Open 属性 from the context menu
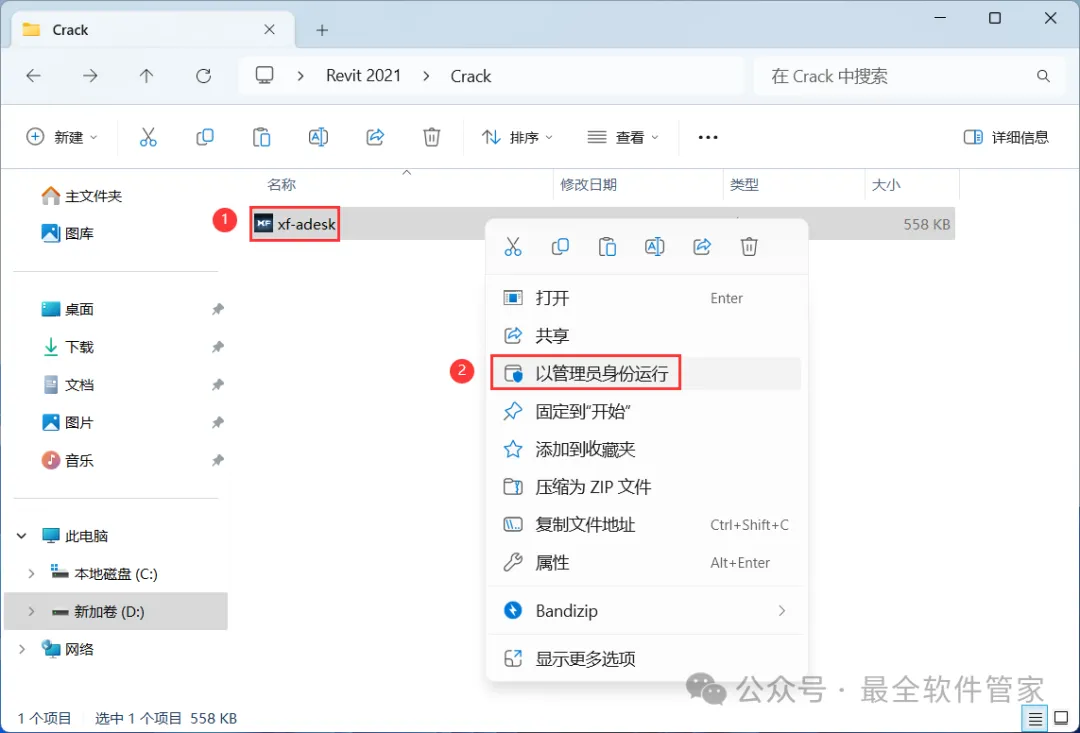This screenshot has height=733, width=1080. pos(645,562)
